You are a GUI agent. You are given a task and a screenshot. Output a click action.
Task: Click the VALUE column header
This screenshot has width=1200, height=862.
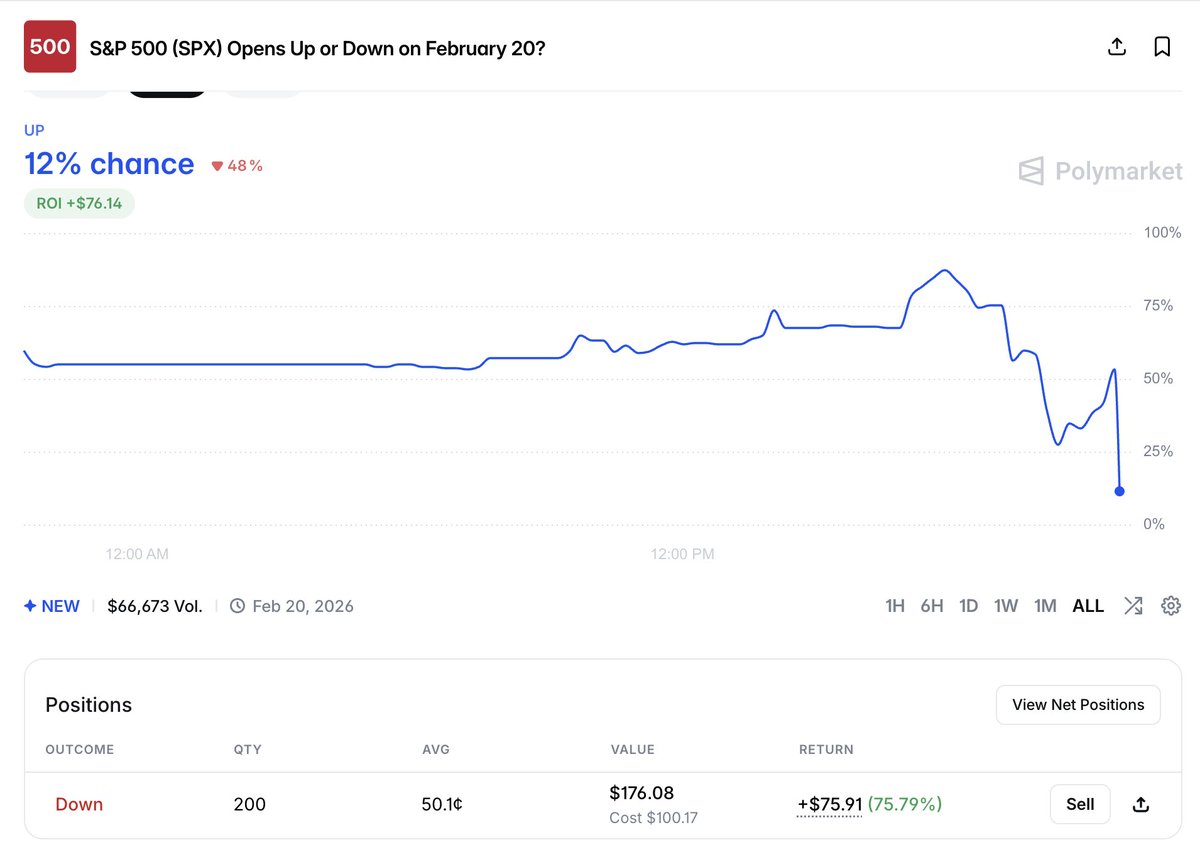pos(632,749)
